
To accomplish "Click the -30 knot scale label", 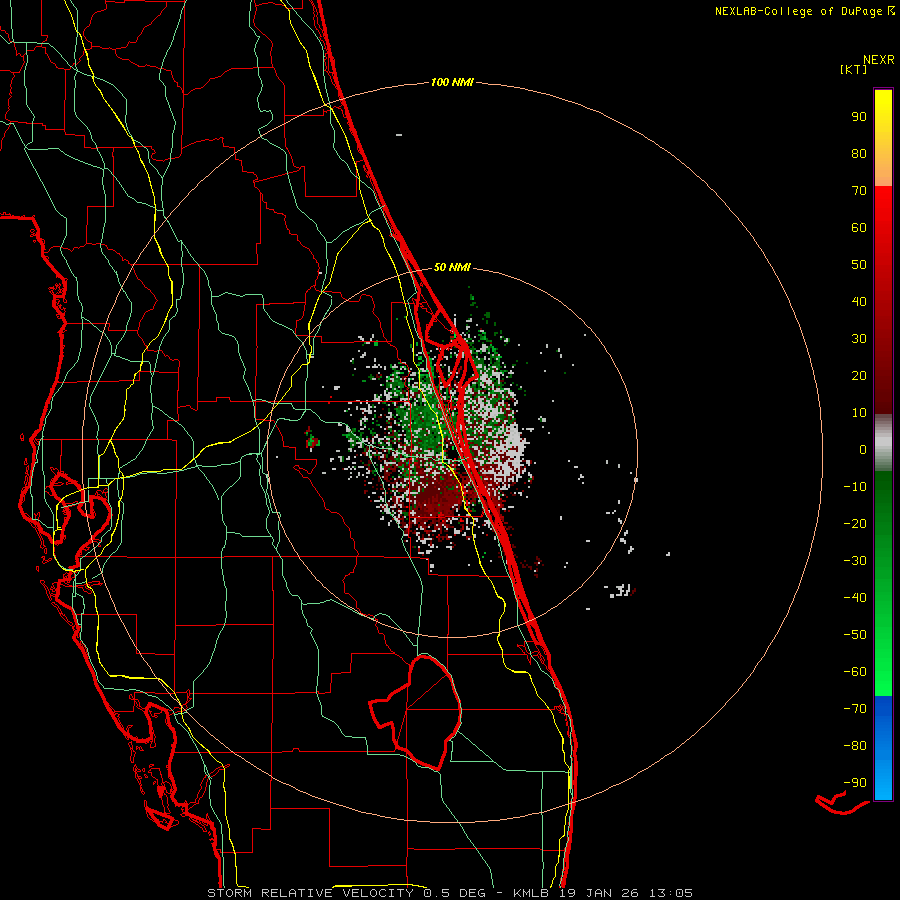I will tap(855, 561).
